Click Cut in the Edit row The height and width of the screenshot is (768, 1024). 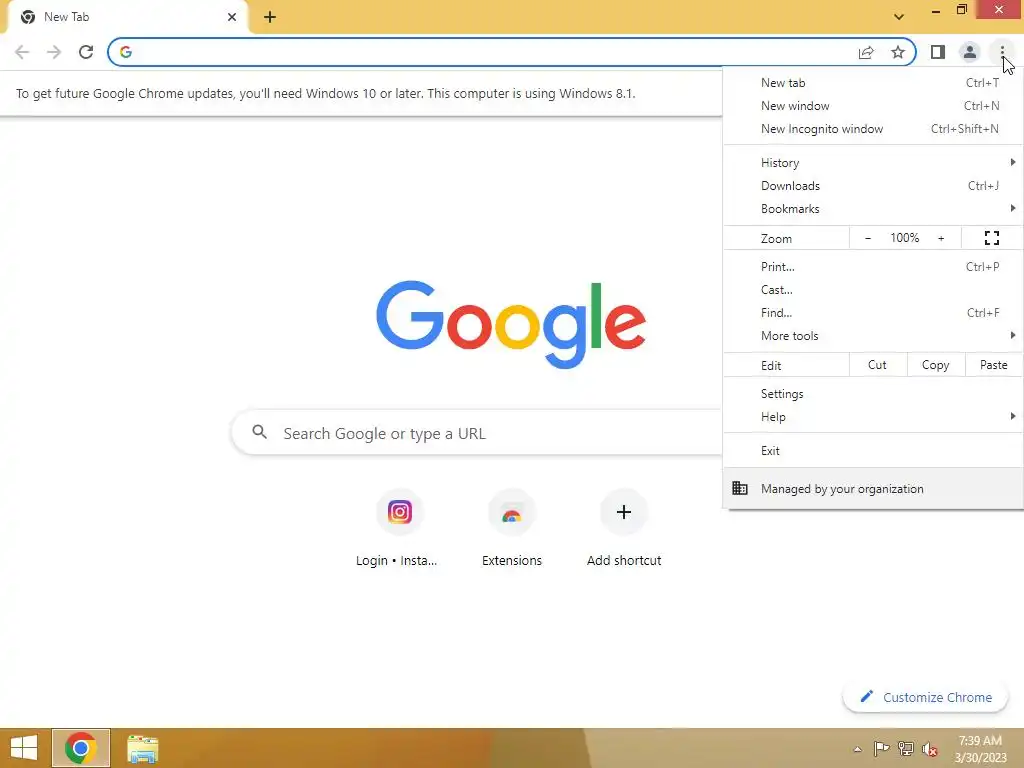878,365
